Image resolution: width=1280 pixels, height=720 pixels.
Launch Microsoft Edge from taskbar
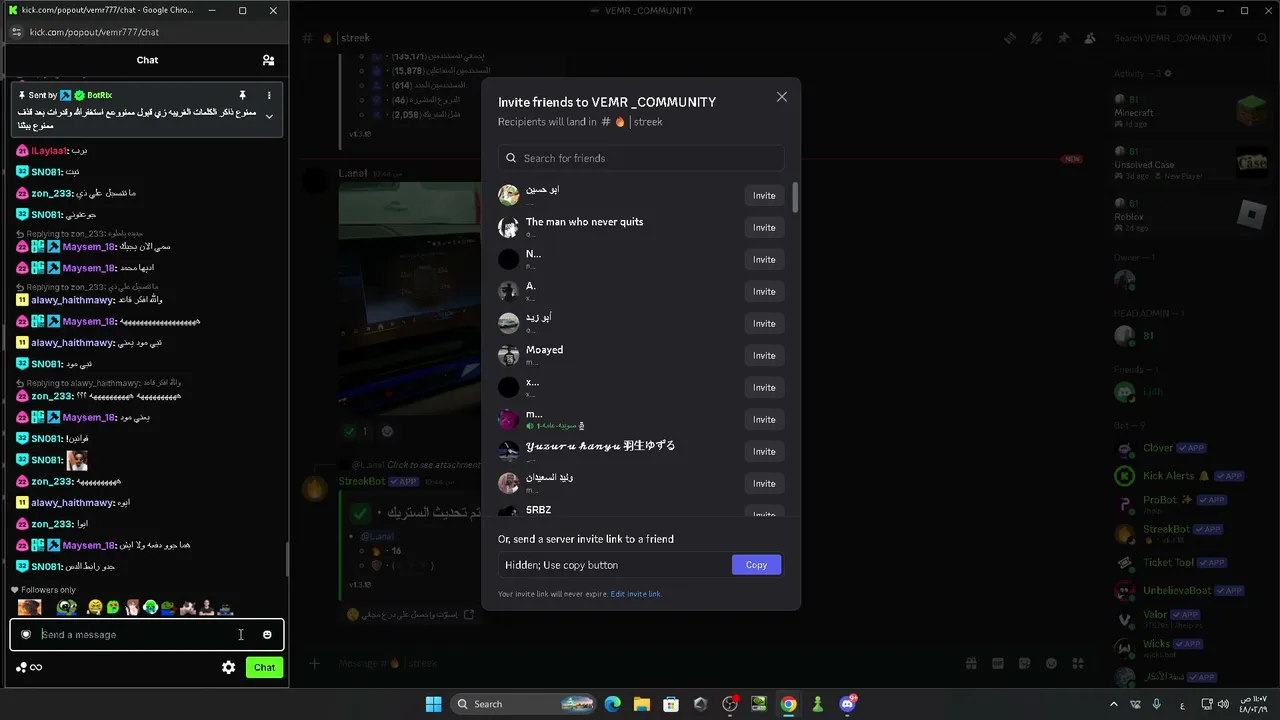[x=612, y=704]
